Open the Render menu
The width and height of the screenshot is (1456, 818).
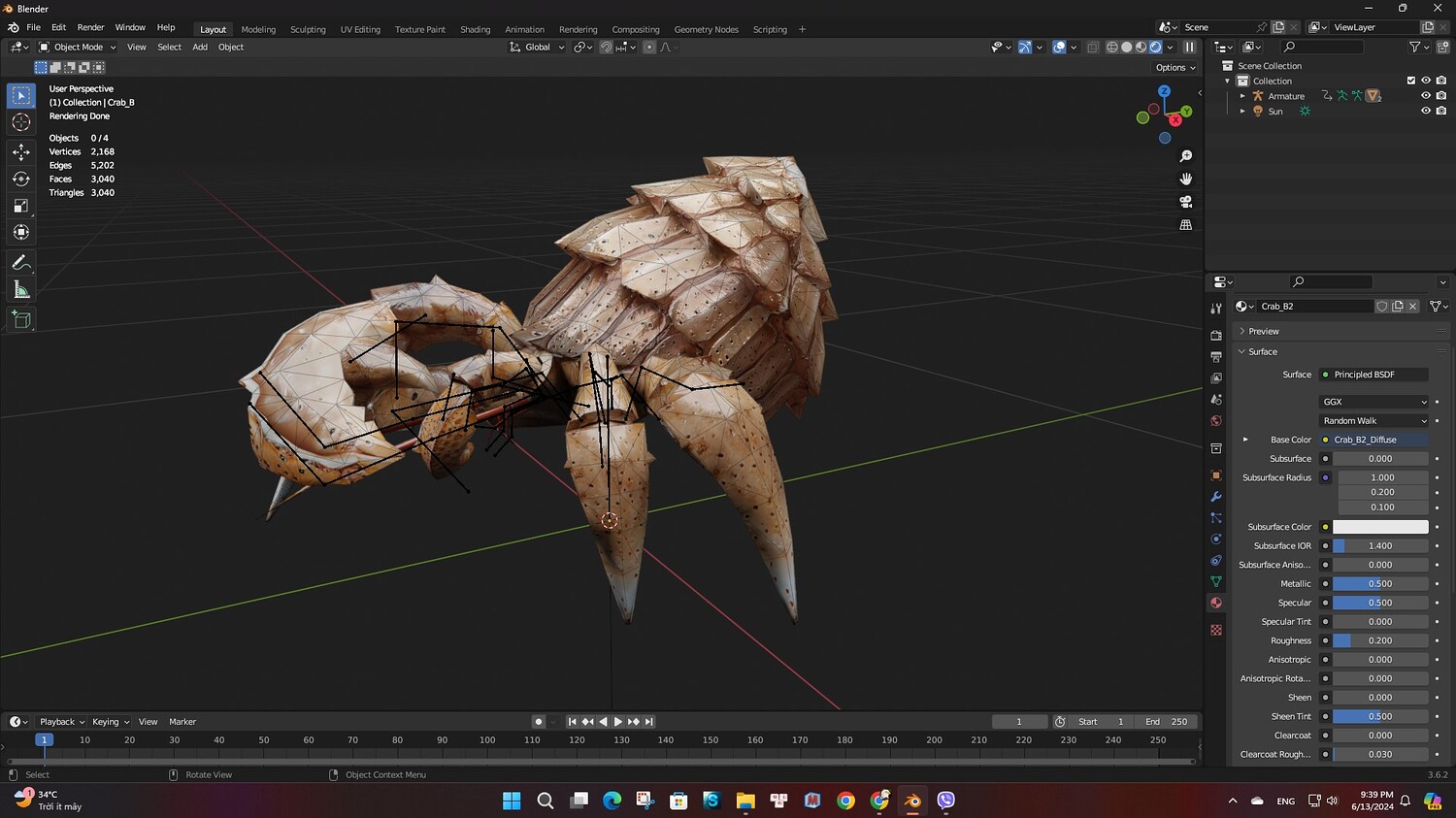90,27
